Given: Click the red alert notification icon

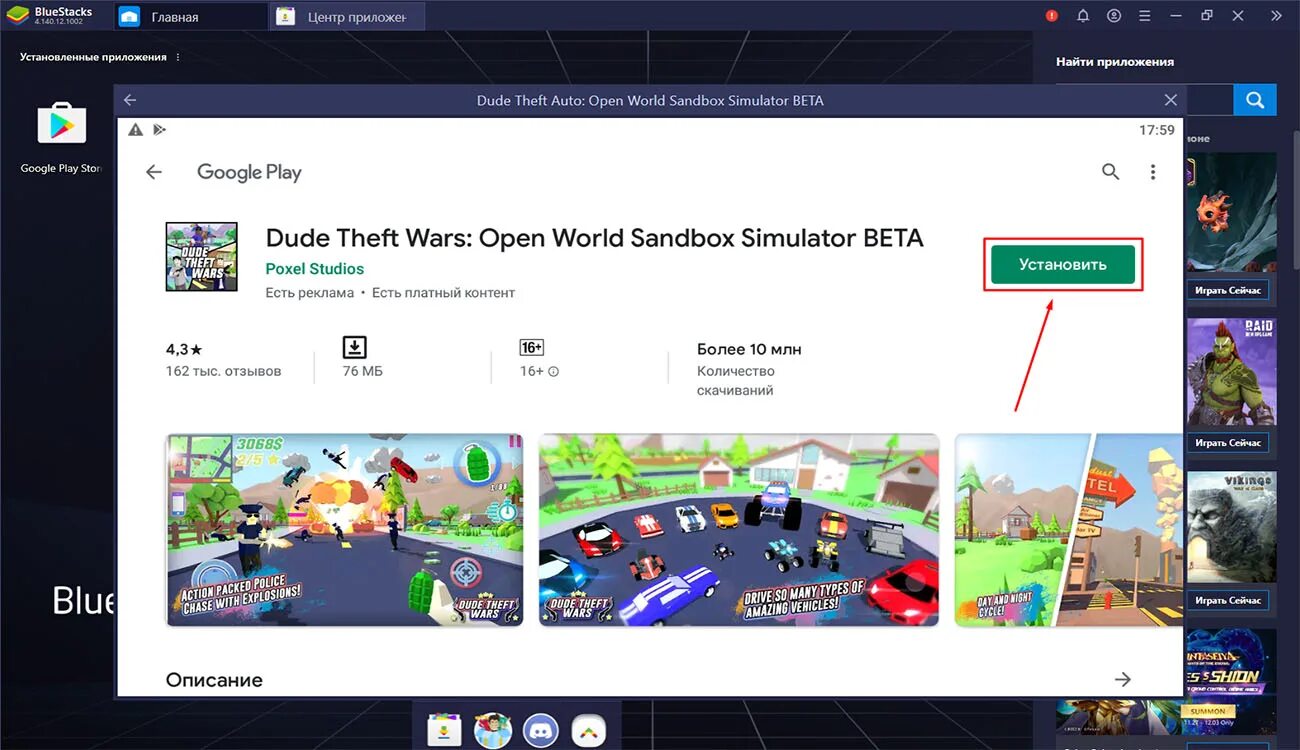Looking at the screenshot, I should pyautogui.click(x=1052, y=16).
